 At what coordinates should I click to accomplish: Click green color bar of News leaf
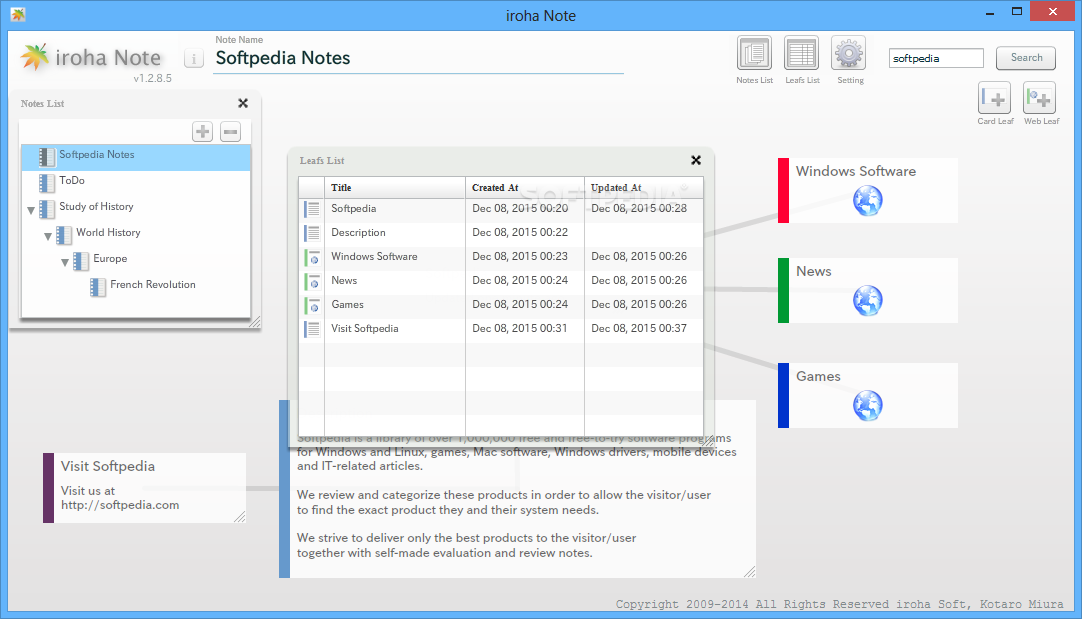[783, 291]
